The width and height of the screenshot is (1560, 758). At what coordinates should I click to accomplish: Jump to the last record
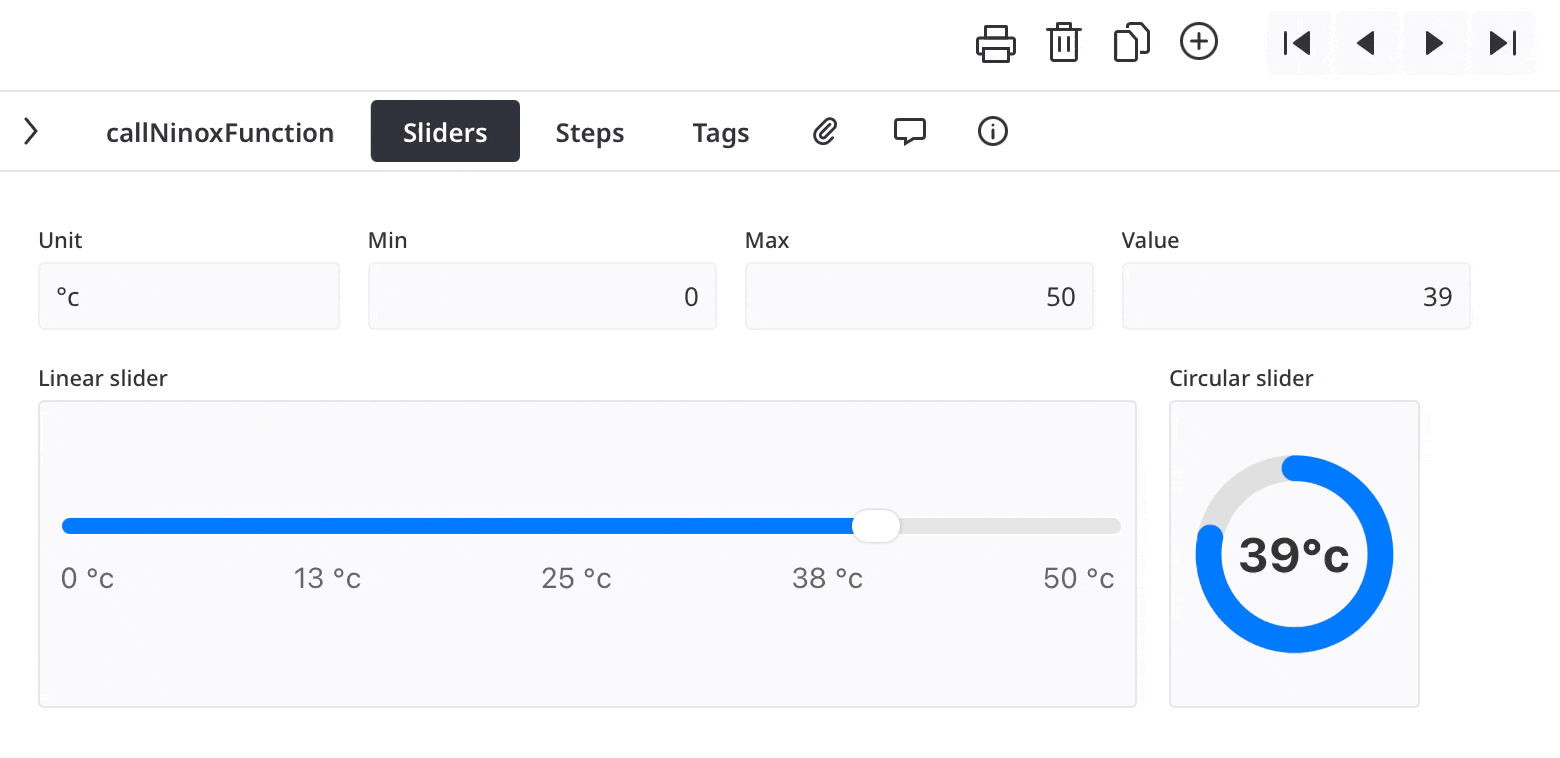pos(1502,43)
